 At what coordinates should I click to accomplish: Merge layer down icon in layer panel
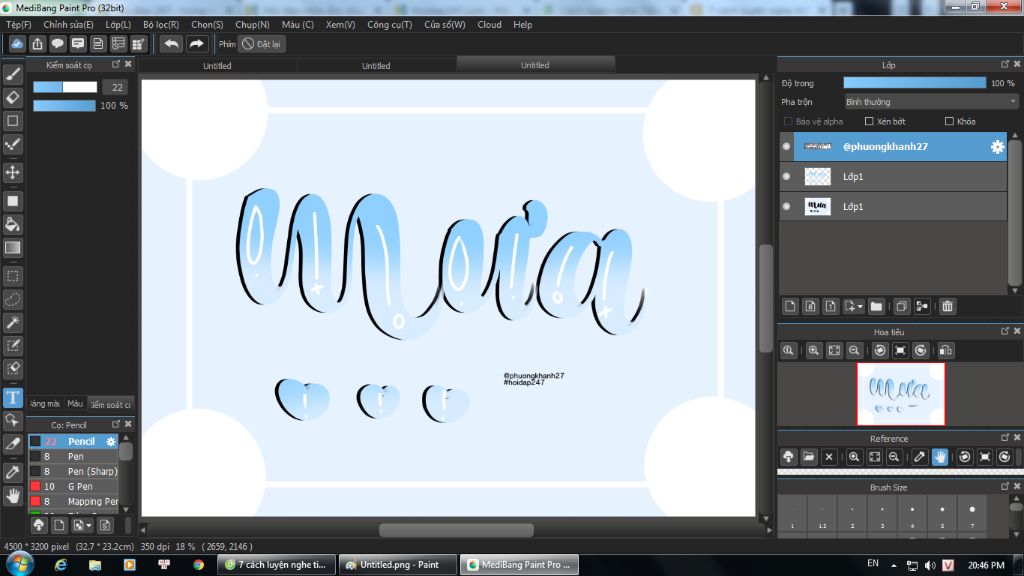click(x=922, y=306)
